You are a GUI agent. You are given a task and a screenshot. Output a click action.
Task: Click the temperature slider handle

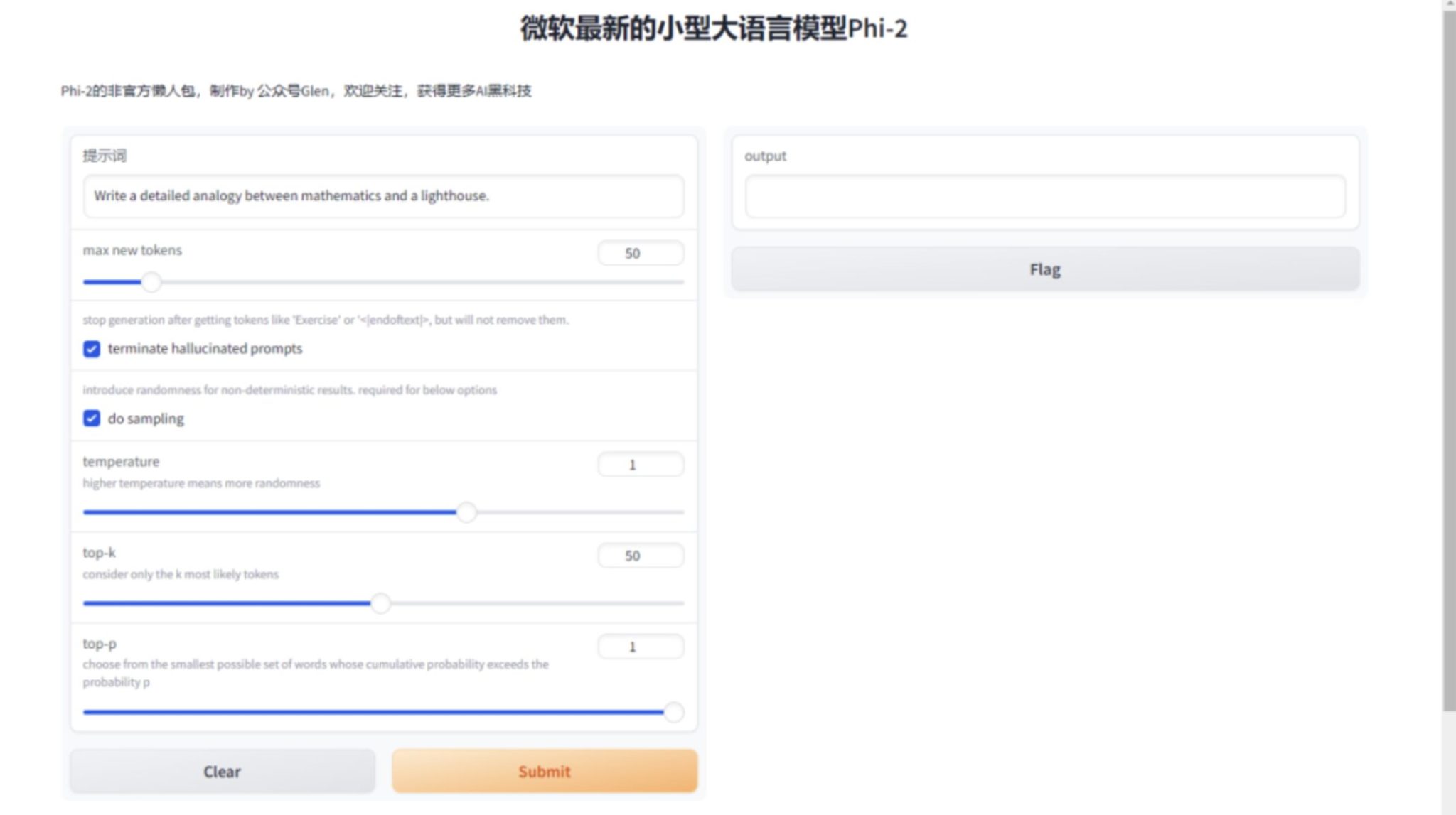click(466, 512)
